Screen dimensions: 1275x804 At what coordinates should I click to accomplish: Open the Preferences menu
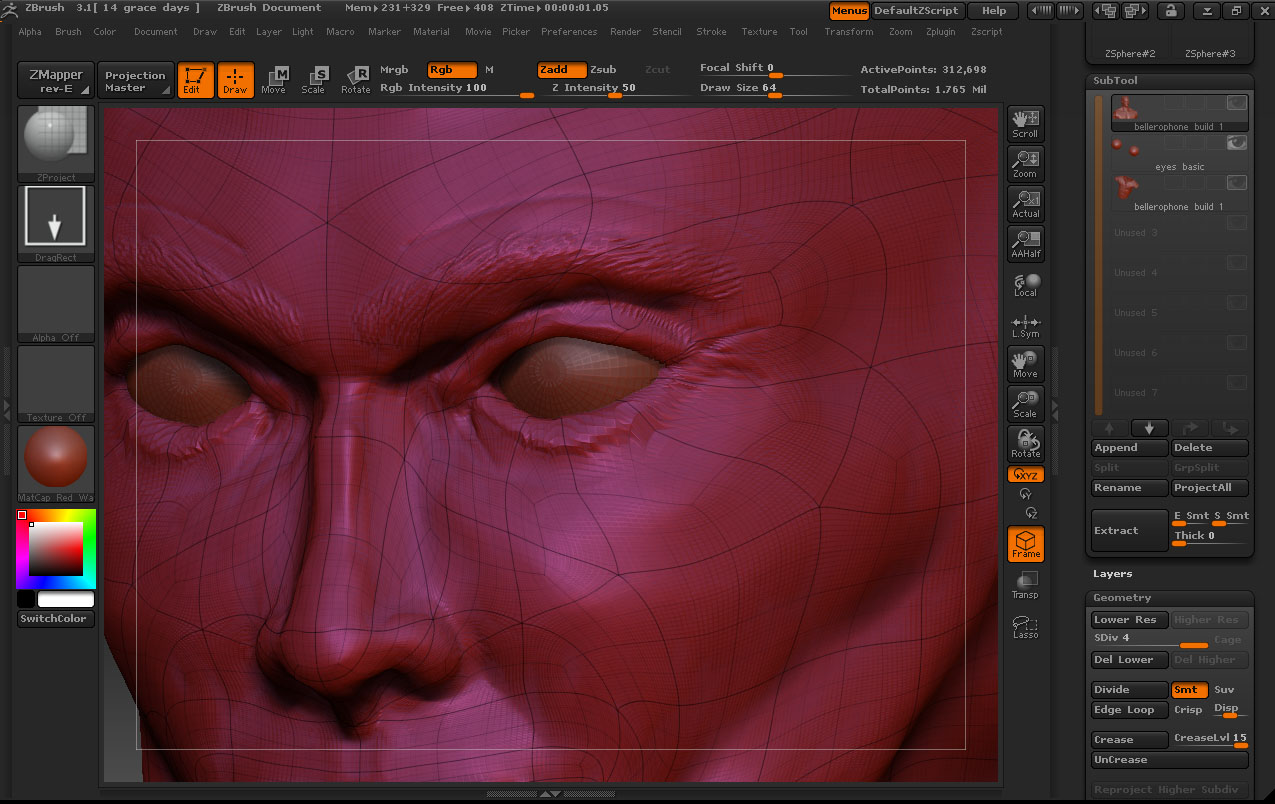569,32
